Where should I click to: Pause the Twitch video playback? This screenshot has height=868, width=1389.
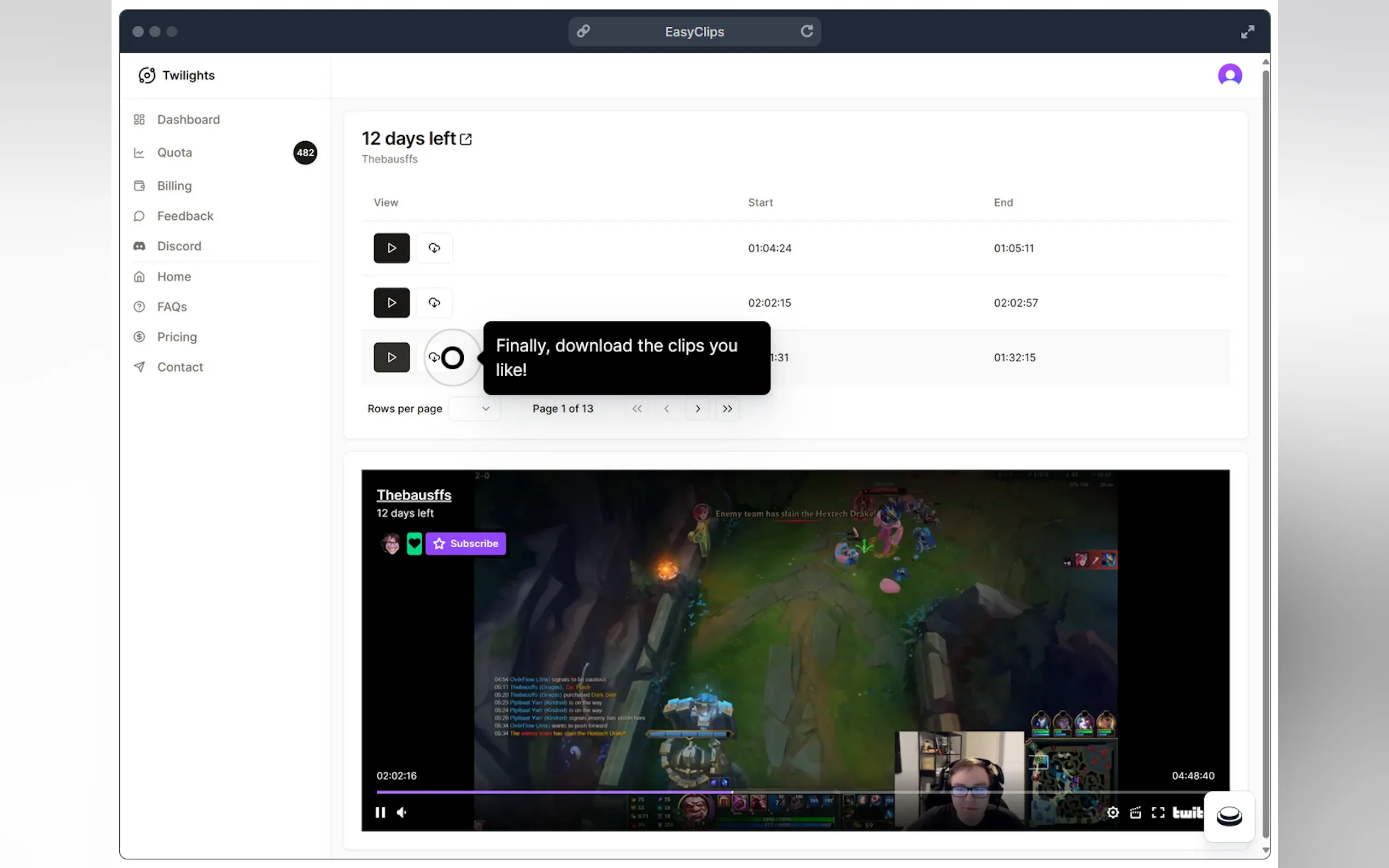tap(380, 812)
